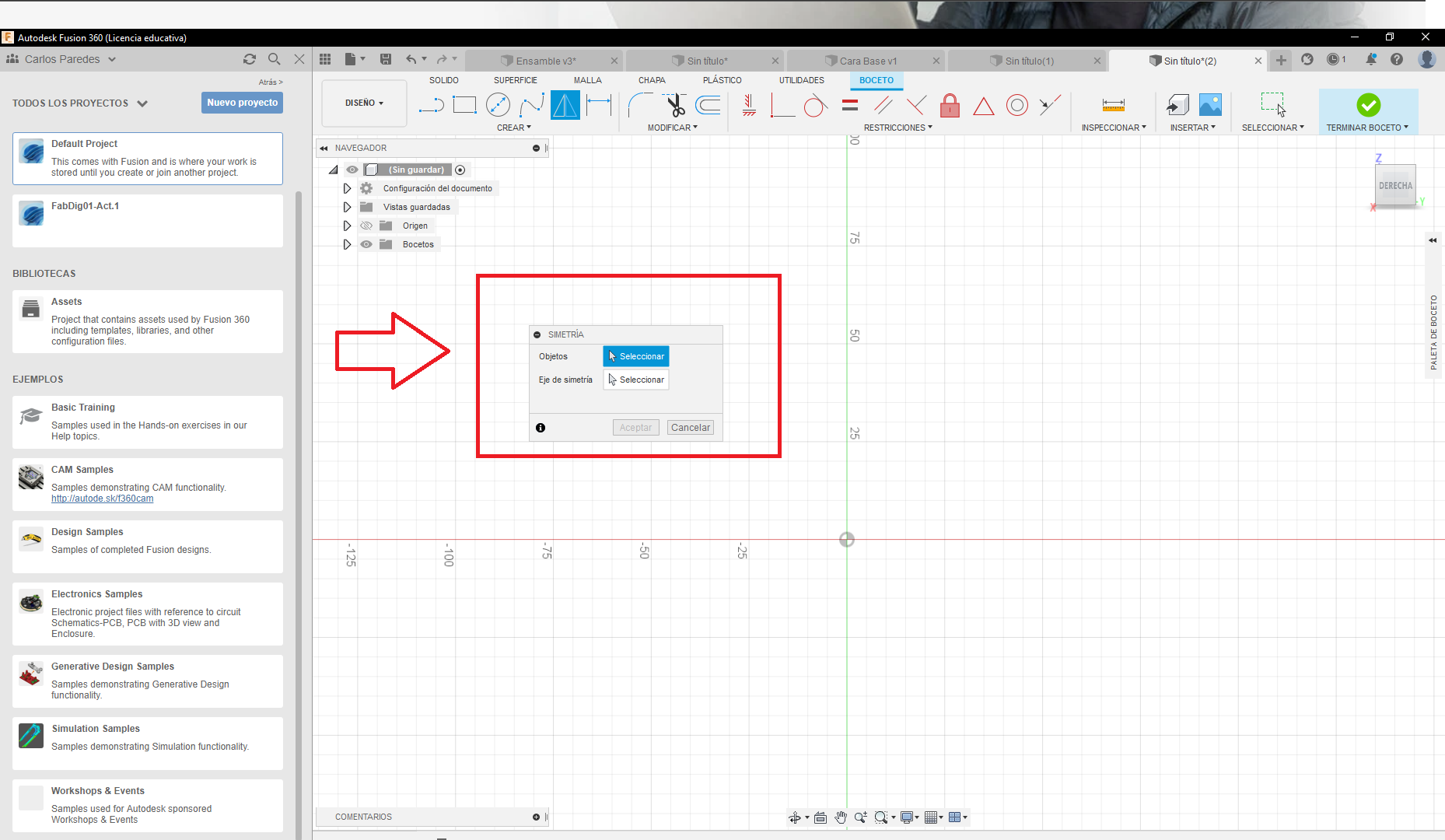Switch to the SOLIDO ribbon tab
This screenshot has height=840, width=1445.
coord(444,80)
